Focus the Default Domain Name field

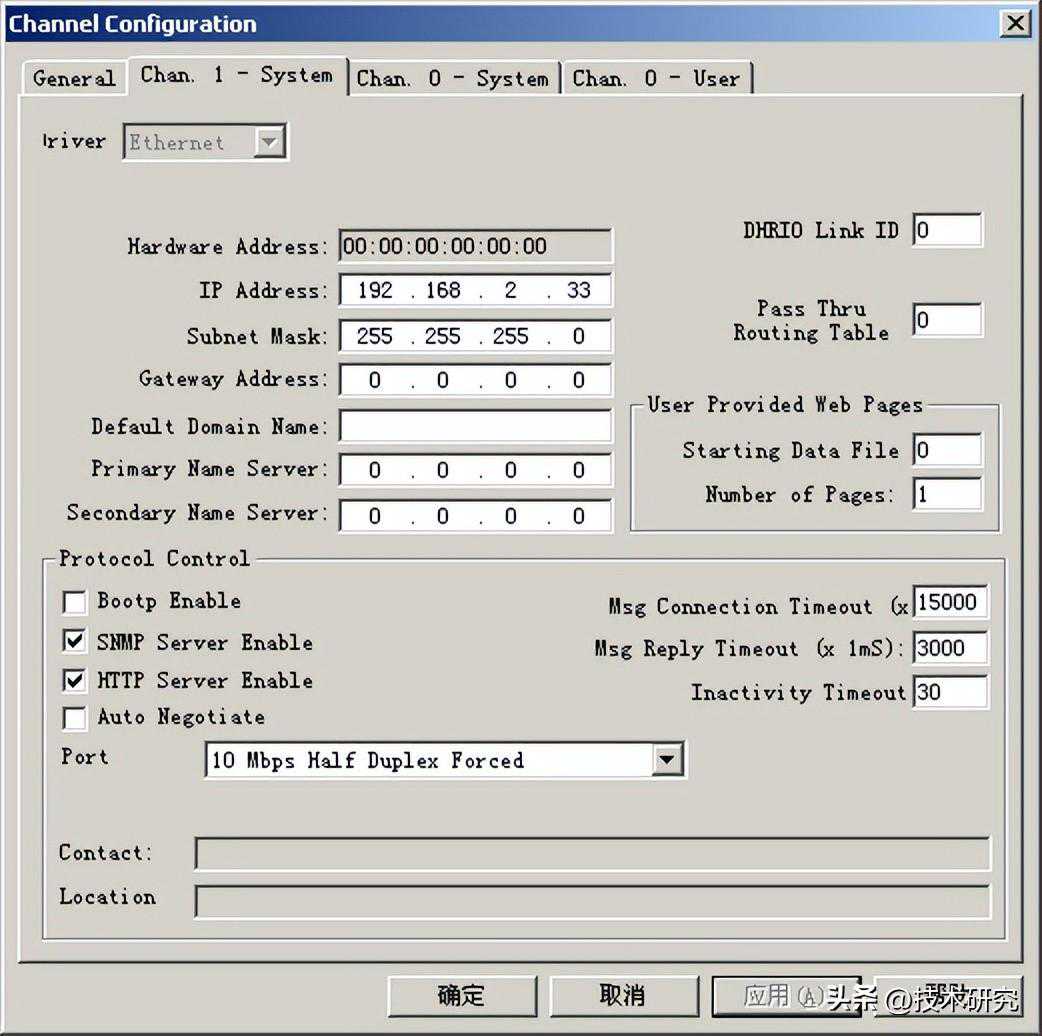pyautogui.click(x=475, y=426)
